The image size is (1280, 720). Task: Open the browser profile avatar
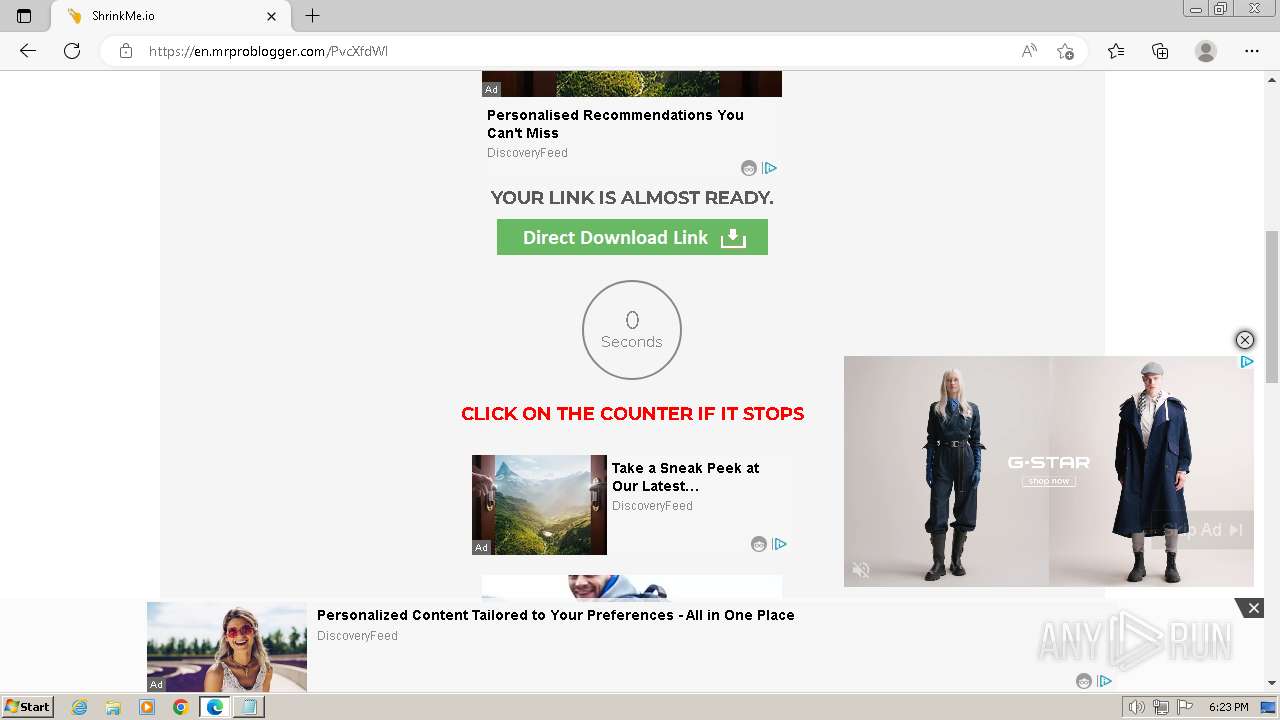pyautogui.click(x=1206, y=51)
